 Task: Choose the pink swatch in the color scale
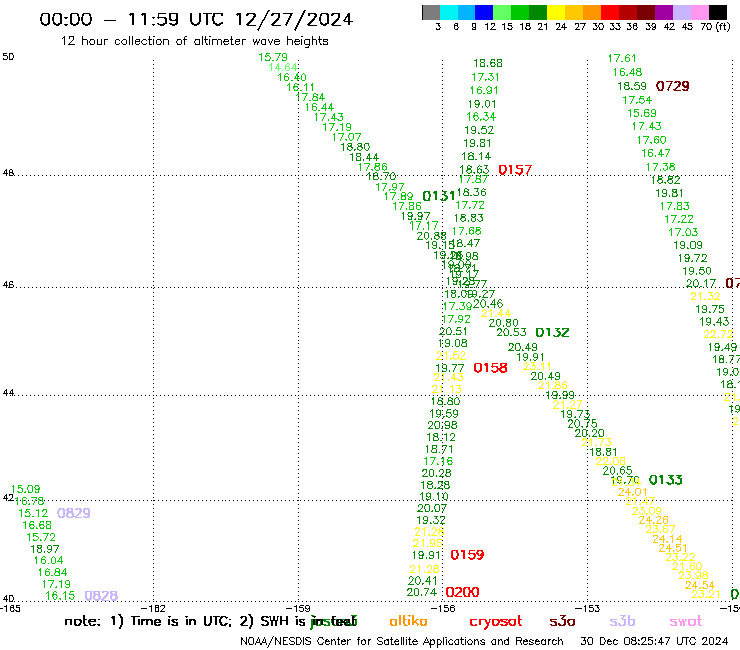(x=700, y=12)
